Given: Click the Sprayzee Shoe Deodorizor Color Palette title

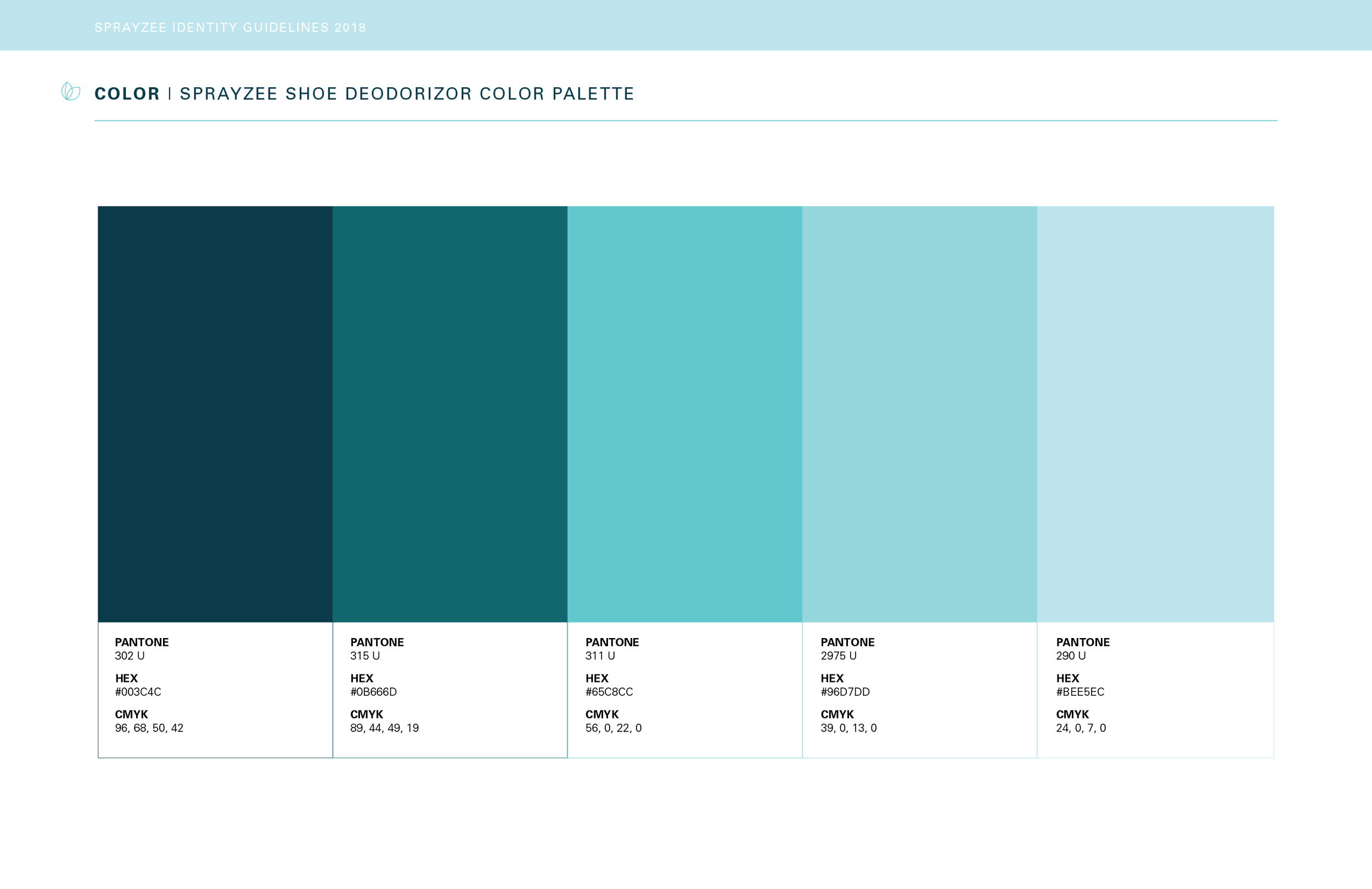Looking at the screenshot, I should [407, 93].
